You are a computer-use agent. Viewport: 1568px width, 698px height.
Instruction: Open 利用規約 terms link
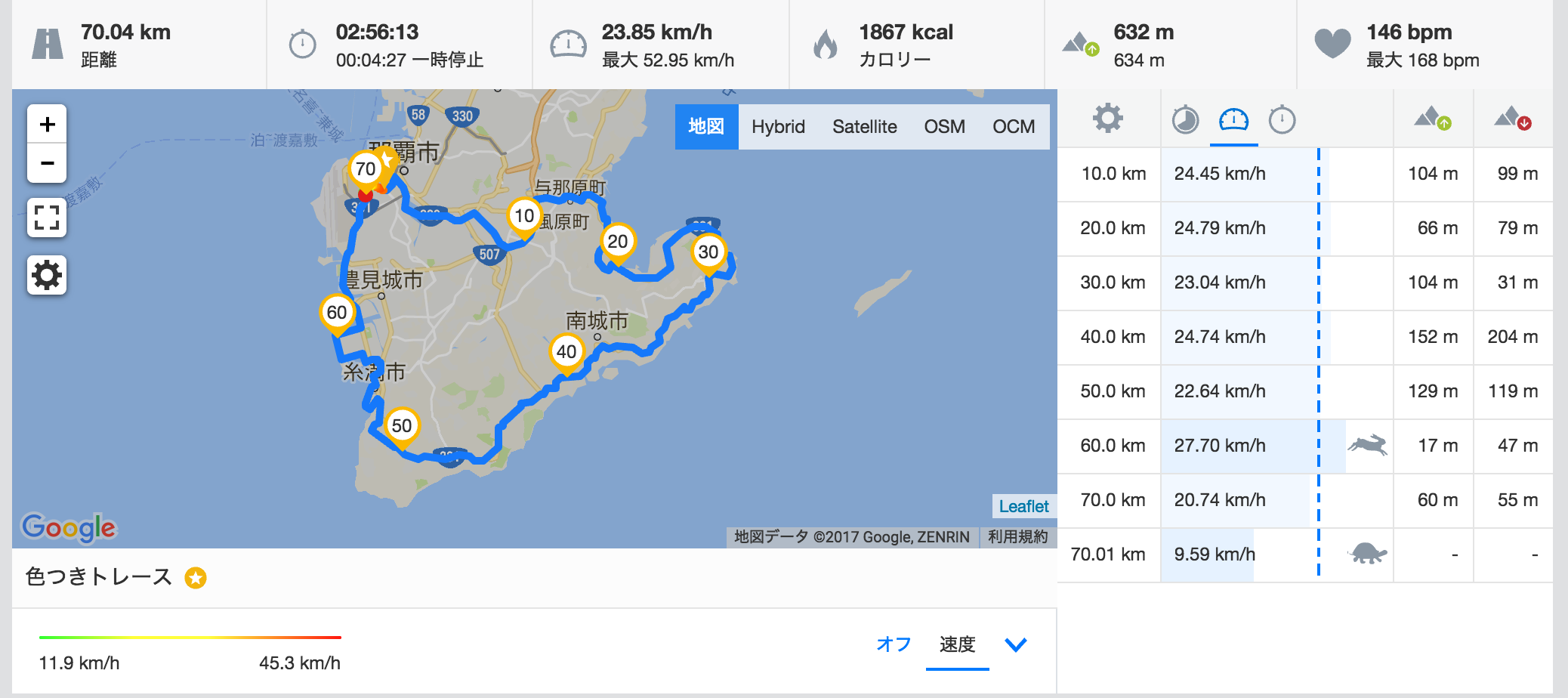coord(1017,537)
